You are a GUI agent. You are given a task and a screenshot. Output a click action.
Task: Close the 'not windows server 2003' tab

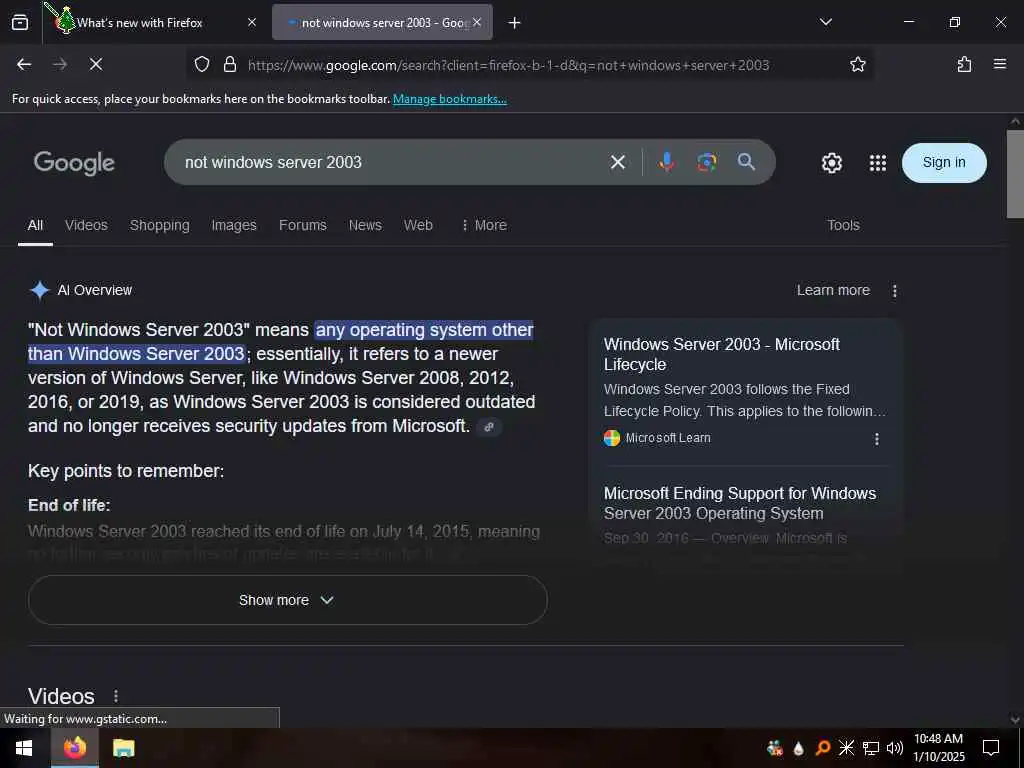click(x=477, y=22)
